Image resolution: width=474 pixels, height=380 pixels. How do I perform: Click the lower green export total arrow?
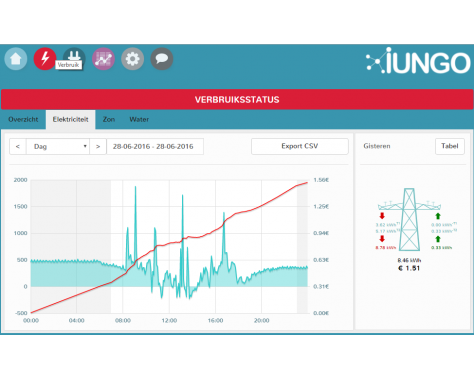(438, 239)
